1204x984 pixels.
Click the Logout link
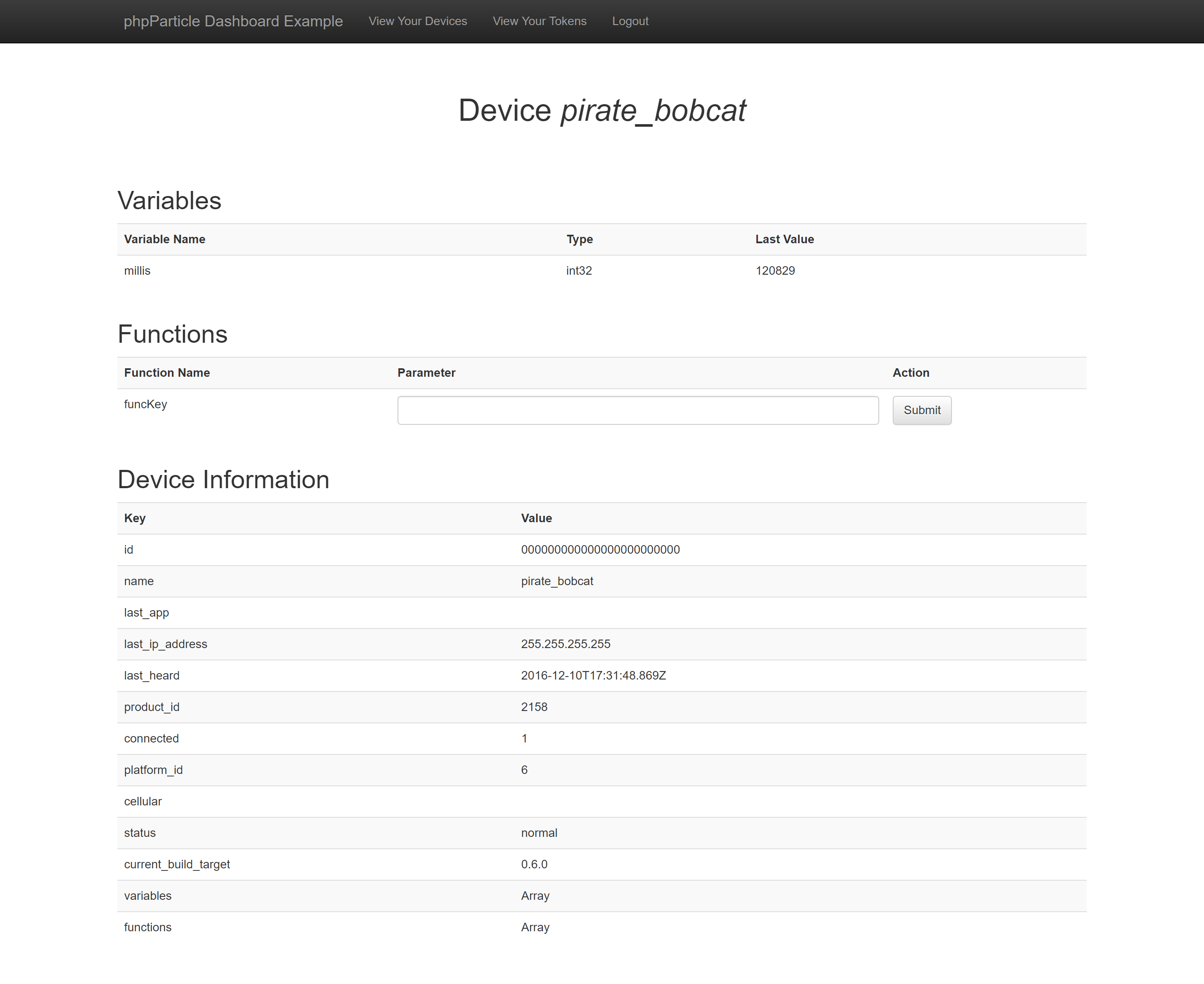630,21
